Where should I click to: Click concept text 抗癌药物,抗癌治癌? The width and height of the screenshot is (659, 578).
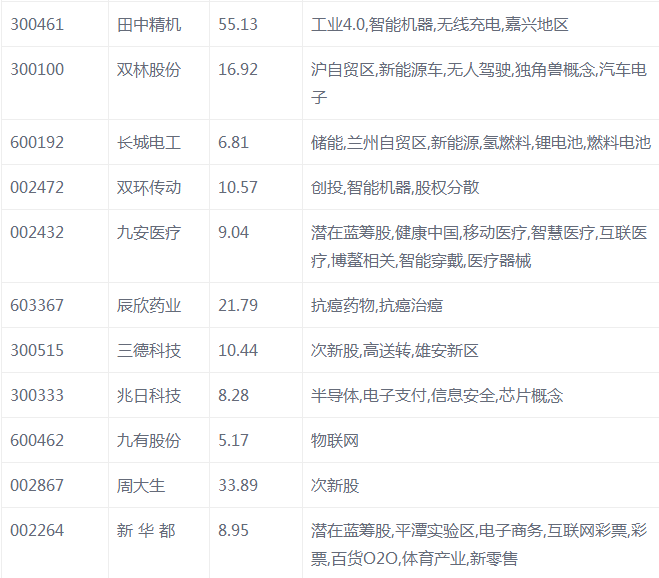pos(377,305)
